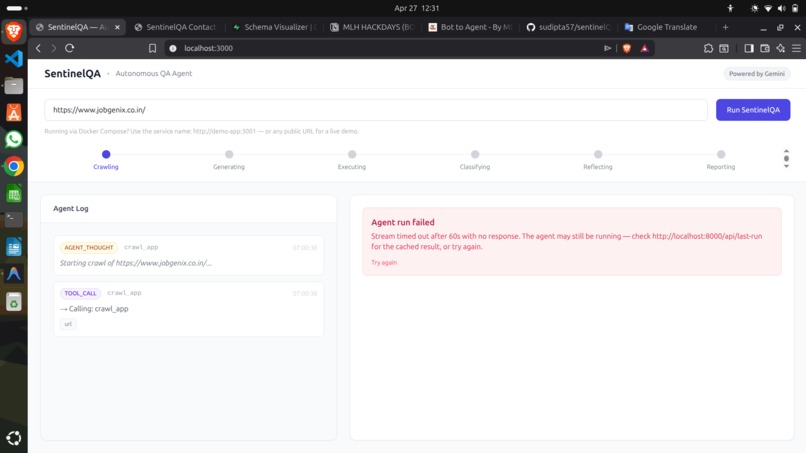This screenshot has width=806, height=453.
Task: Click the Run SentinelQA button
Action: coord(753,110)
